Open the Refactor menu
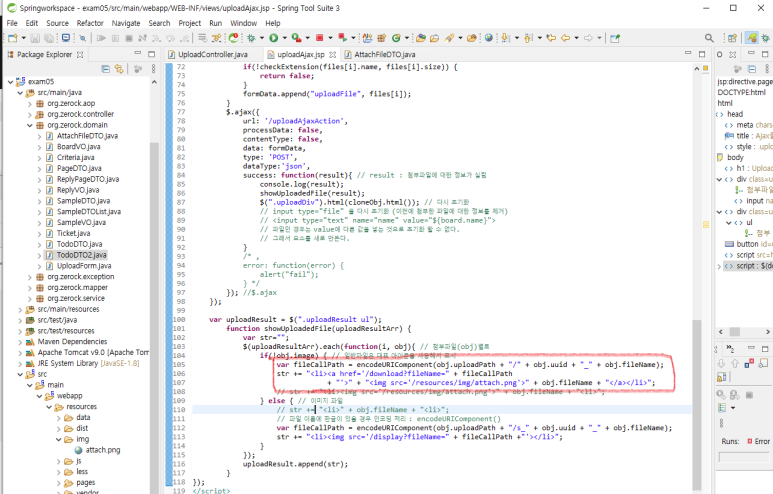This screenshot has height=494, width=773. (90, 23)
